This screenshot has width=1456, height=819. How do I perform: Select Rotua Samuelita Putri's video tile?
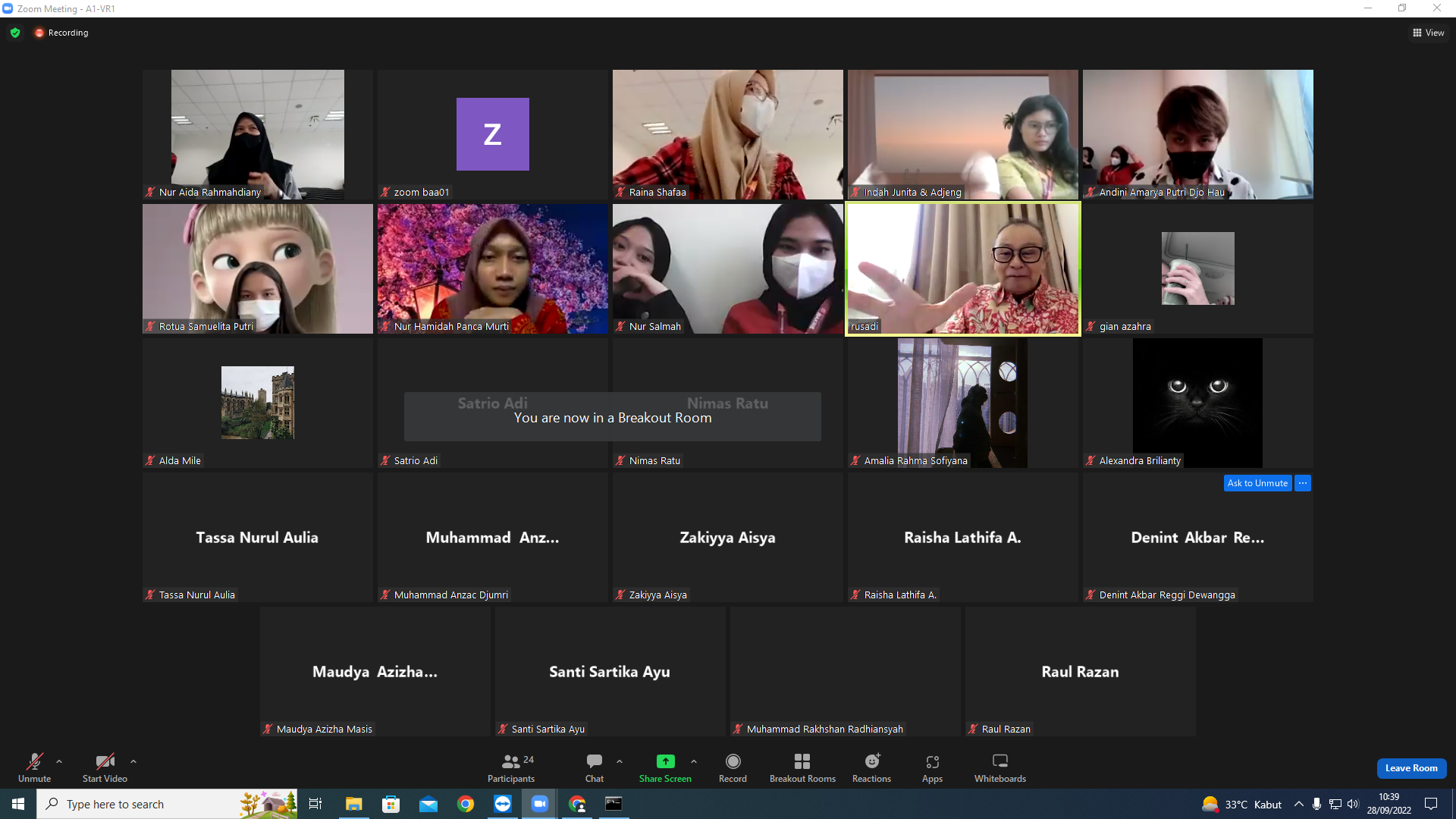258,268
